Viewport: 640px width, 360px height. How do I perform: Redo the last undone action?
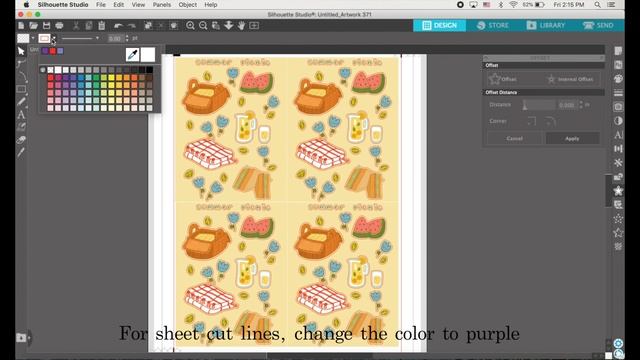131,26
